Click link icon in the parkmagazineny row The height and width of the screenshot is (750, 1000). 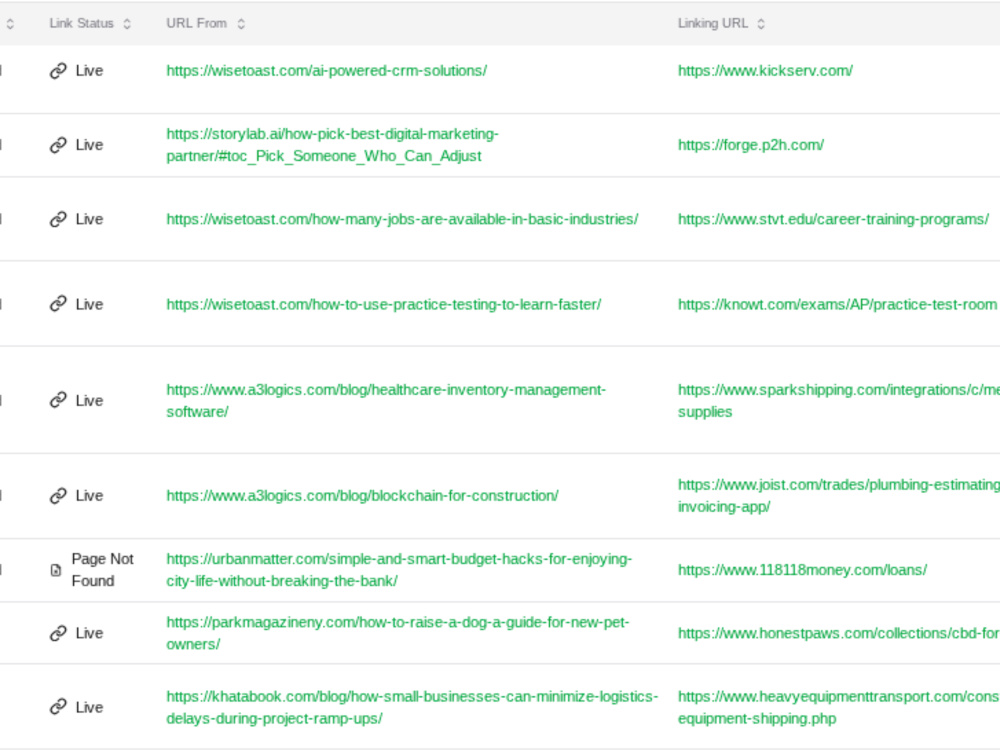point(58,633)
